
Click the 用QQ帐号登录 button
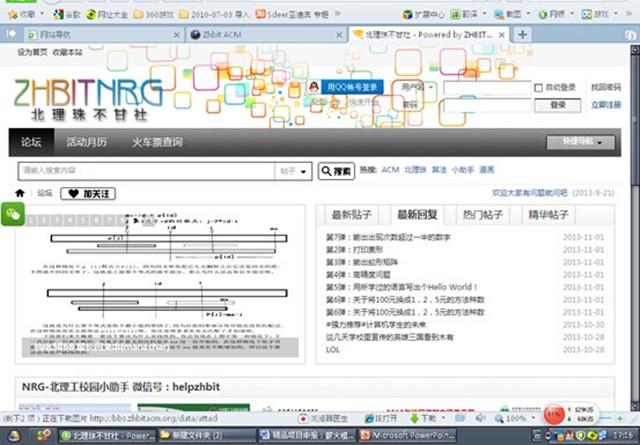tap(352, 87)
